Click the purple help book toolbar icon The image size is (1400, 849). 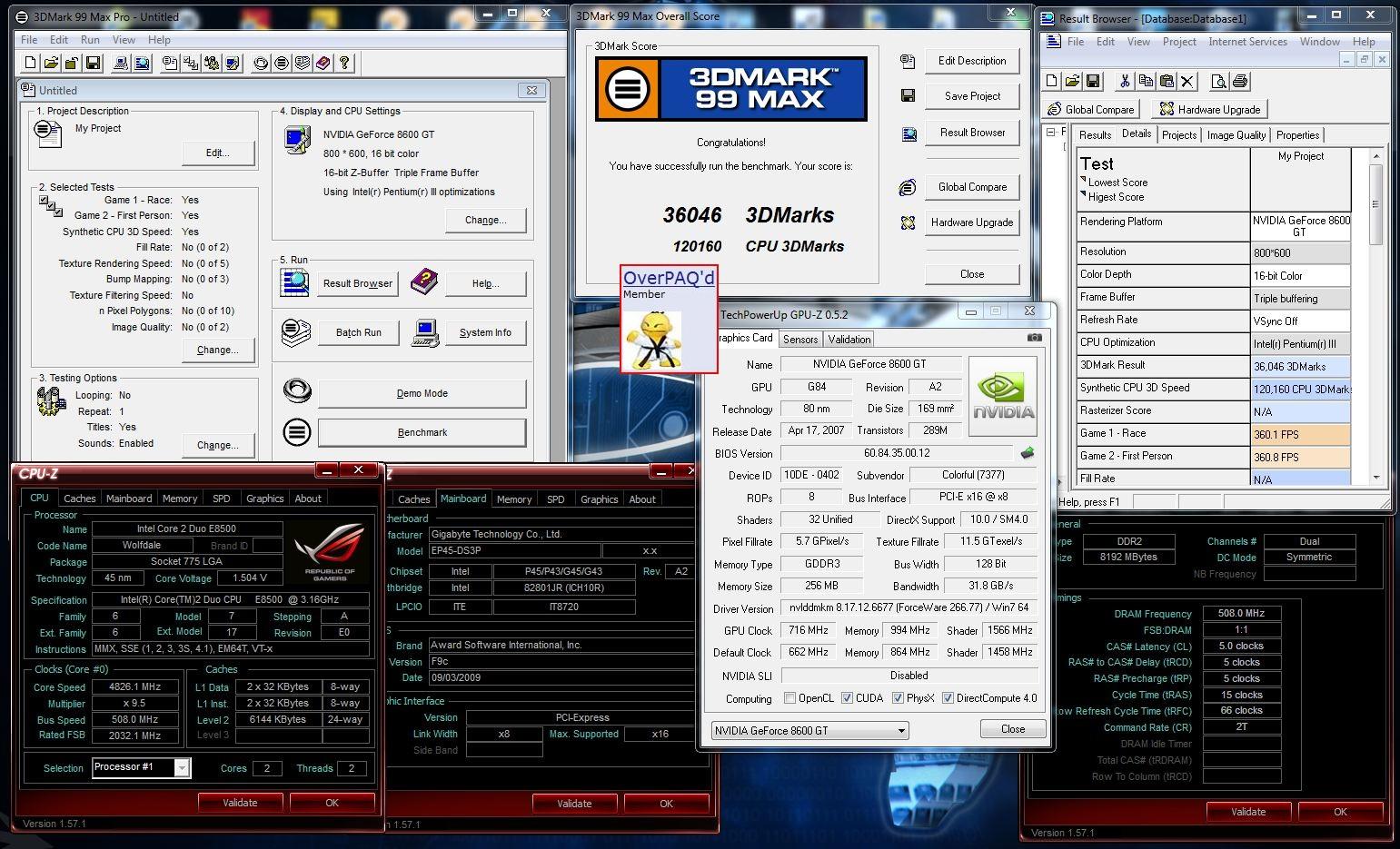tap(323, 63)
